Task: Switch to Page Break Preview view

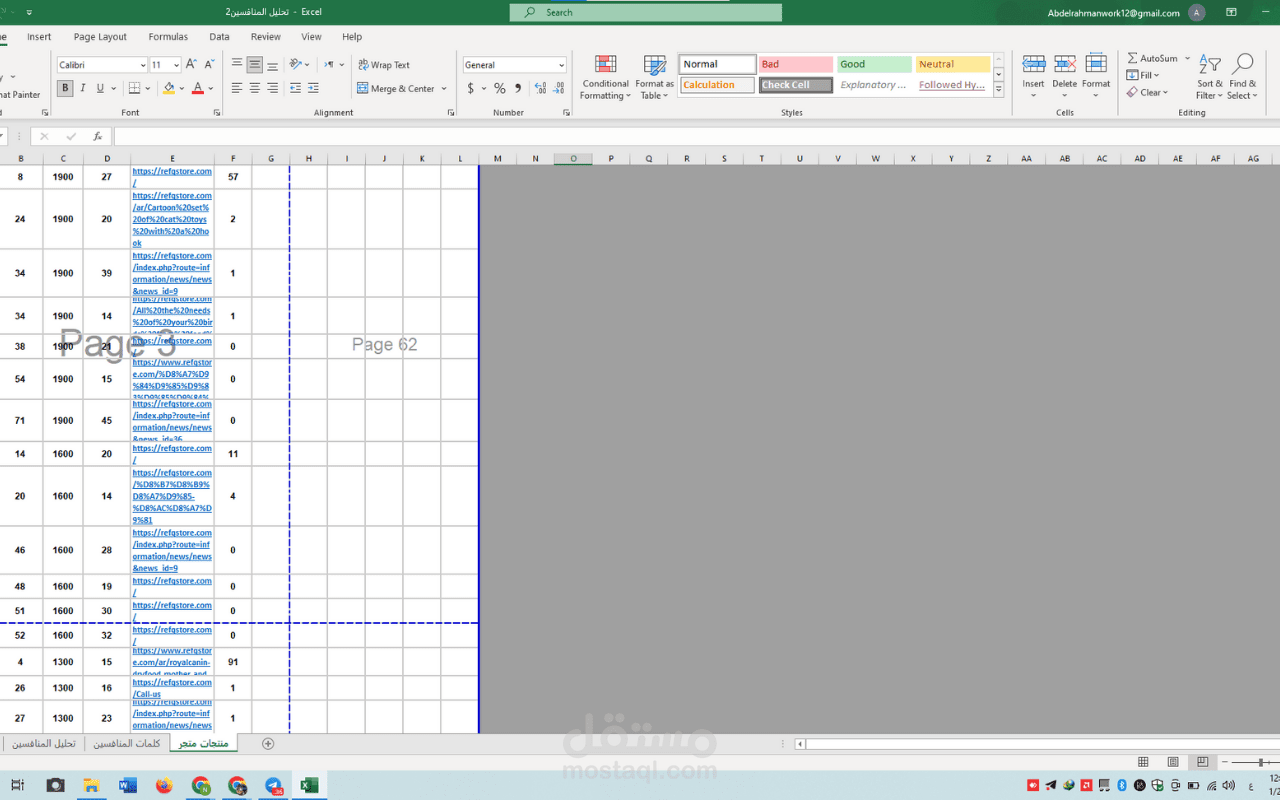Action: point(1203,762)
